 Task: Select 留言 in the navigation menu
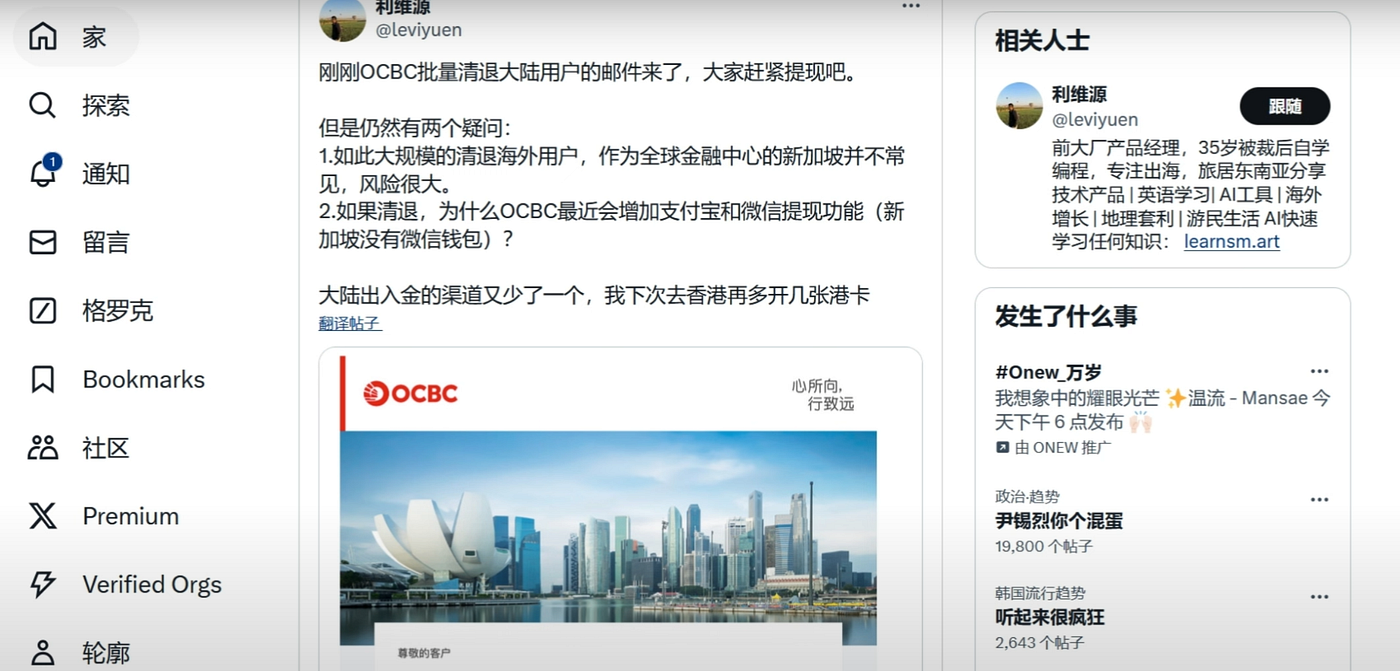click(106, 242)
